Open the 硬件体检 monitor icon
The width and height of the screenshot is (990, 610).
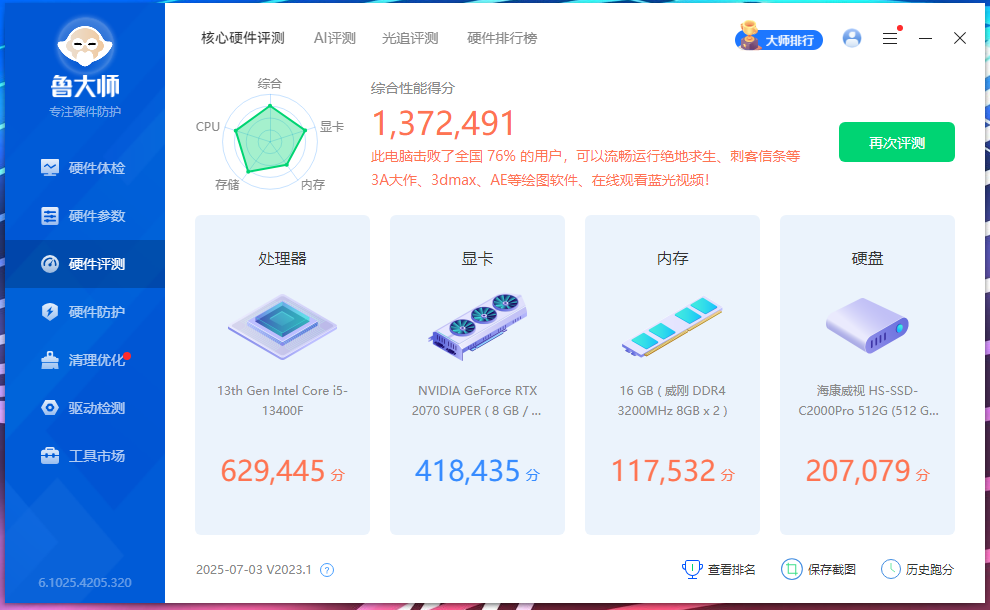50,167
